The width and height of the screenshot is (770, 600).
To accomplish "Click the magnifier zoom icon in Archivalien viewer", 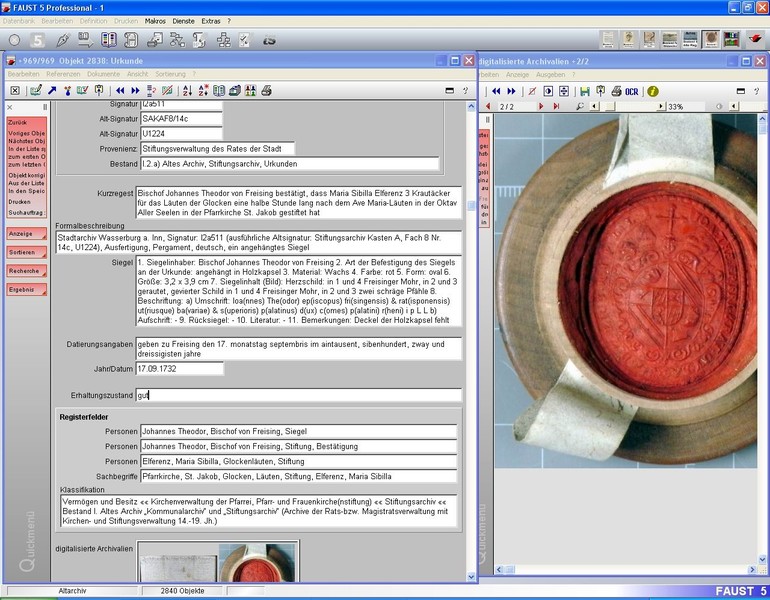I will (x=580, y=106).
